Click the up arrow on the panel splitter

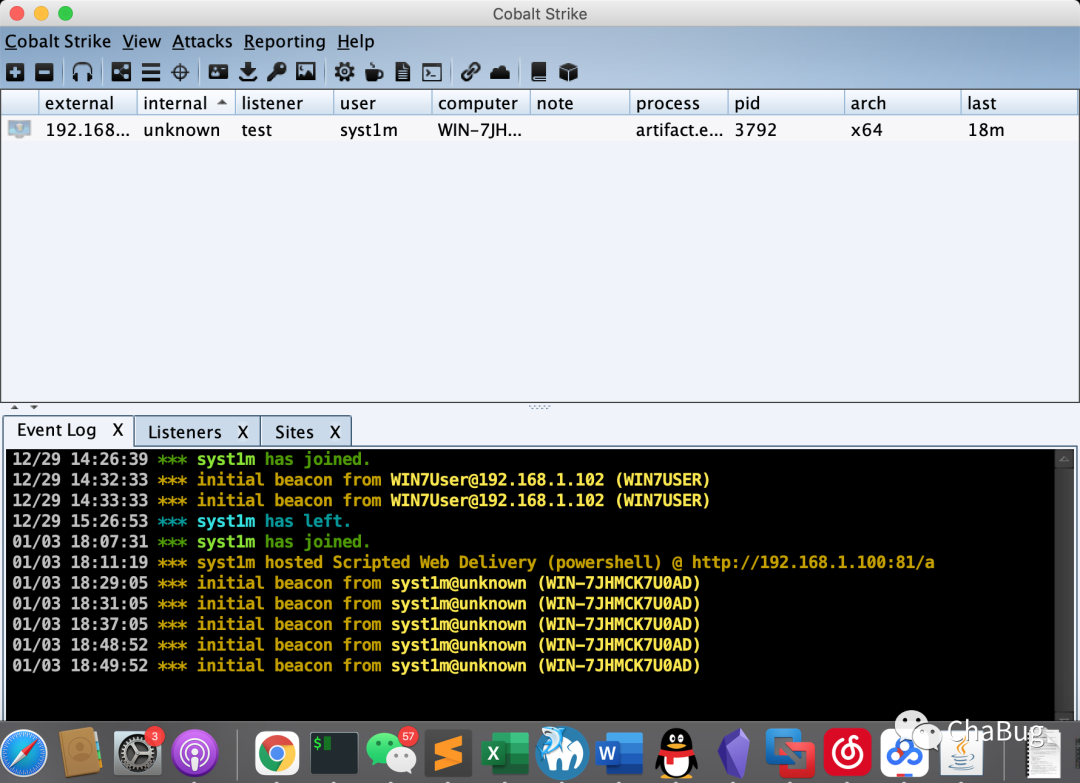(x=14, y=407)
